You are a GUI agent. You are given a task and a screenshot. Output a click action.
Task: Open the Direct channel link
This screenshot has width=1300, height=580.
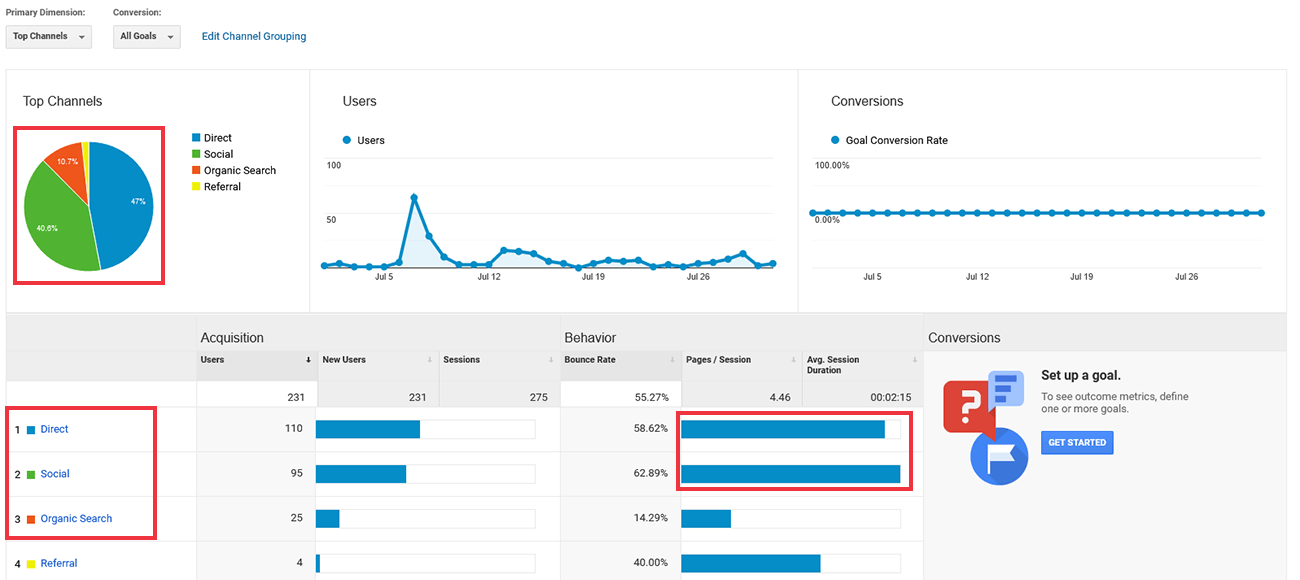click(55, 429)
